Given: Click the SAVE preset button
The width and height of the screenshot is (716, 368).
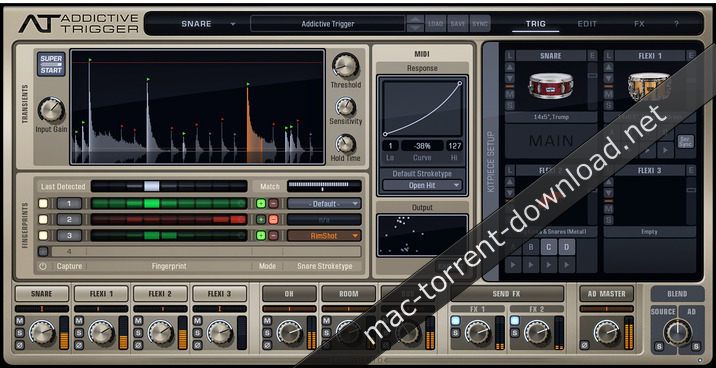Looking at the screenshot, I should coord(457,24).
